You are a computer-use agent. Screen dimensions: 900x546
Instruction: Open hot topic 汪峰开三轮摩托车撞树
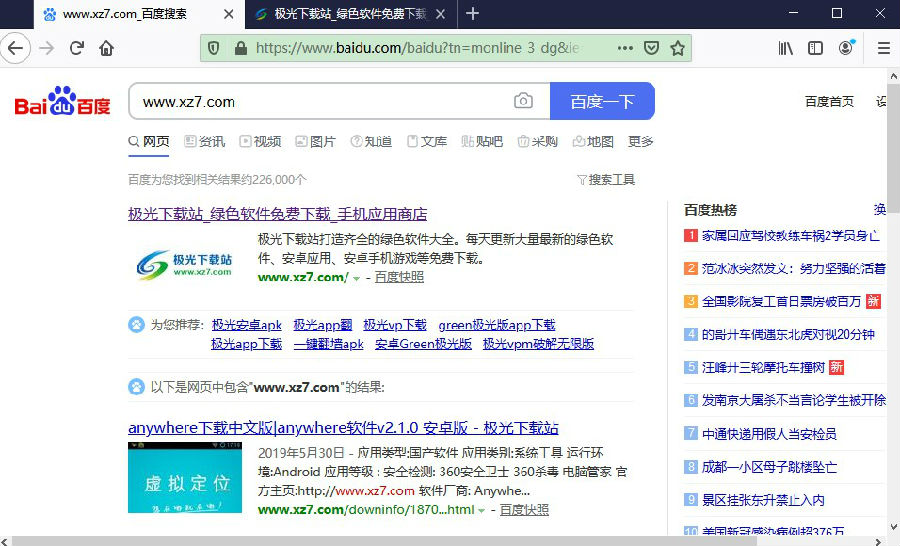tap(763, 367)
